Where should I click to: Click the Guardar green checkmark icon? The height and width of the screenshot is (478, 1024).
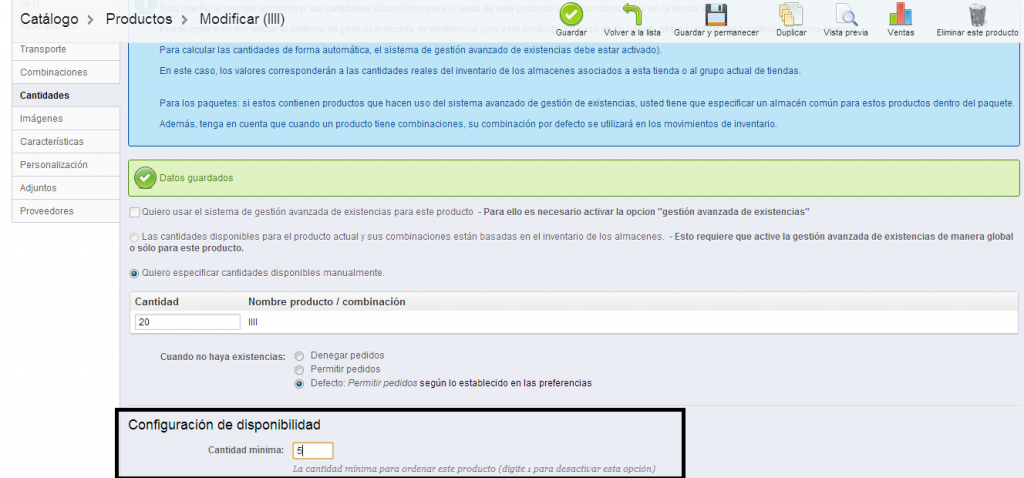(571, 15)
